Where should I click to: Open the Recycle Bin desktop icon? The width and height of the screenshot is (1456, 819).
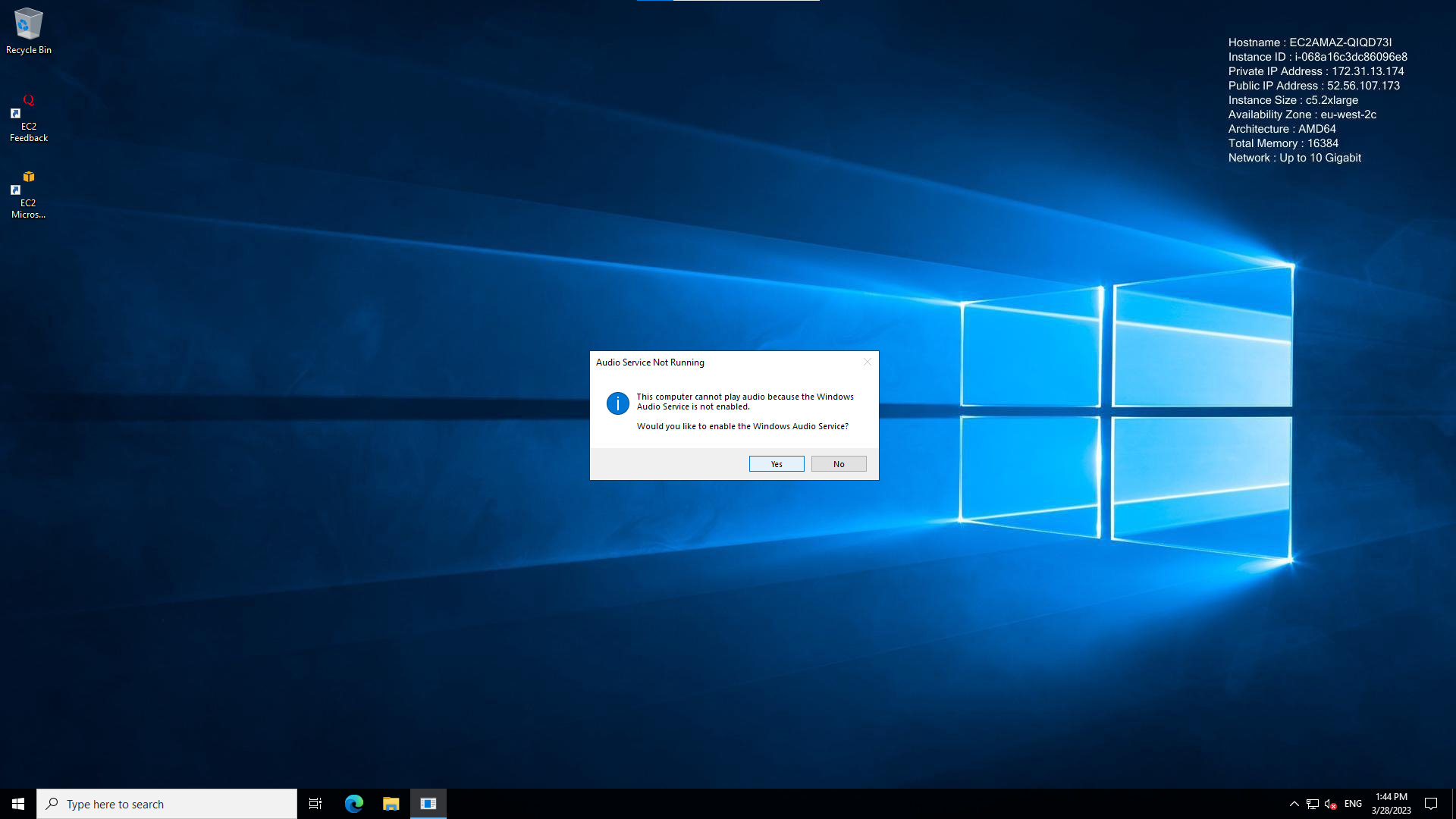29,31
